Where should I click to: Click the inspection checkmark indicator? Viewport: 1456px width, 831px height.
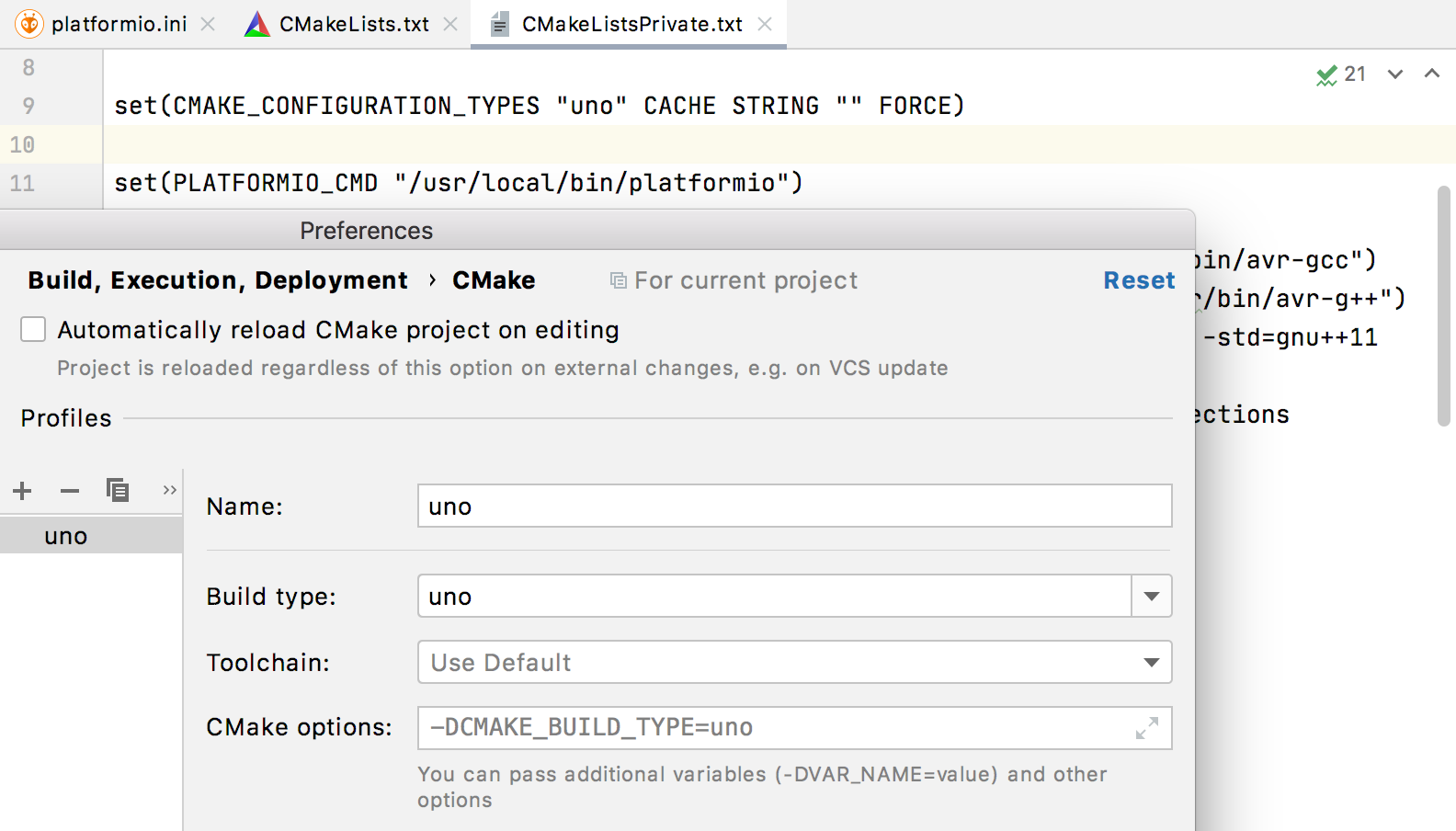click(1326, 74)
